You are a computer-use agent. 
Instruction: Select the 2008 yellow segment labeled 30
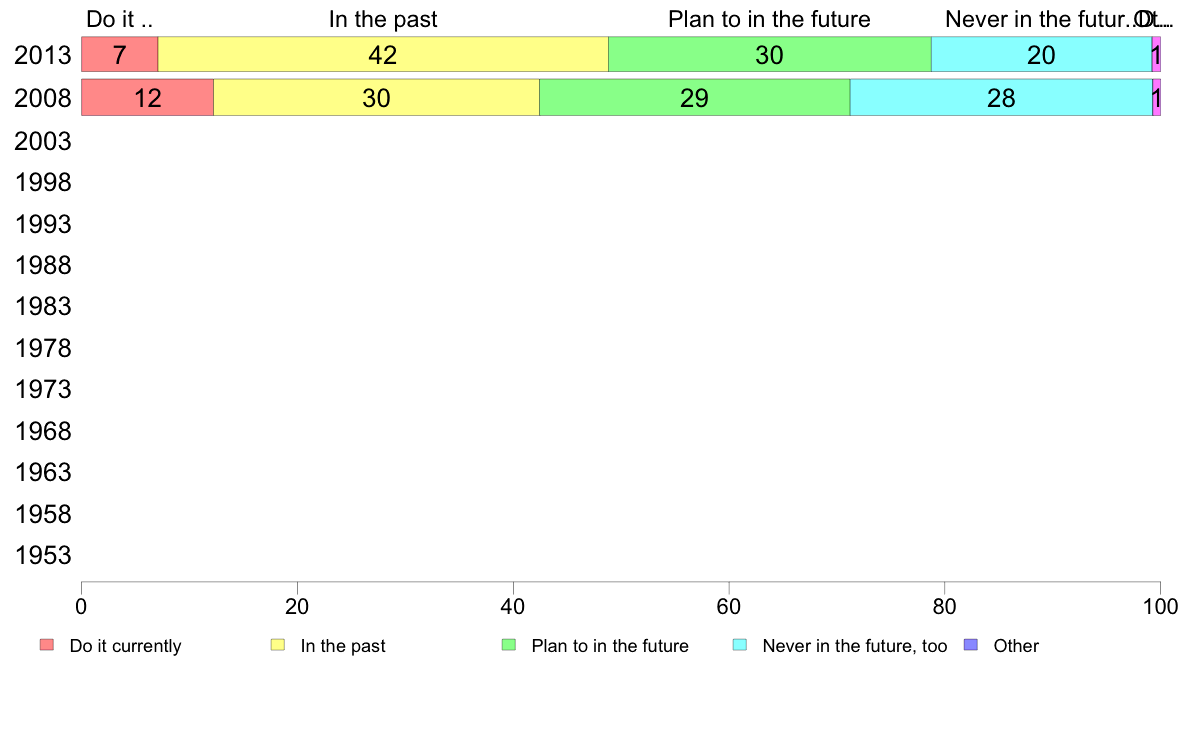click(377, 98)
